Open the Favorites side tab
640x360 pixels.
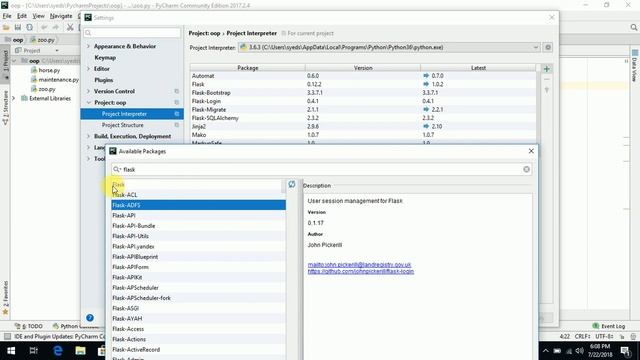pyautogui.click(x=5, y=298)
